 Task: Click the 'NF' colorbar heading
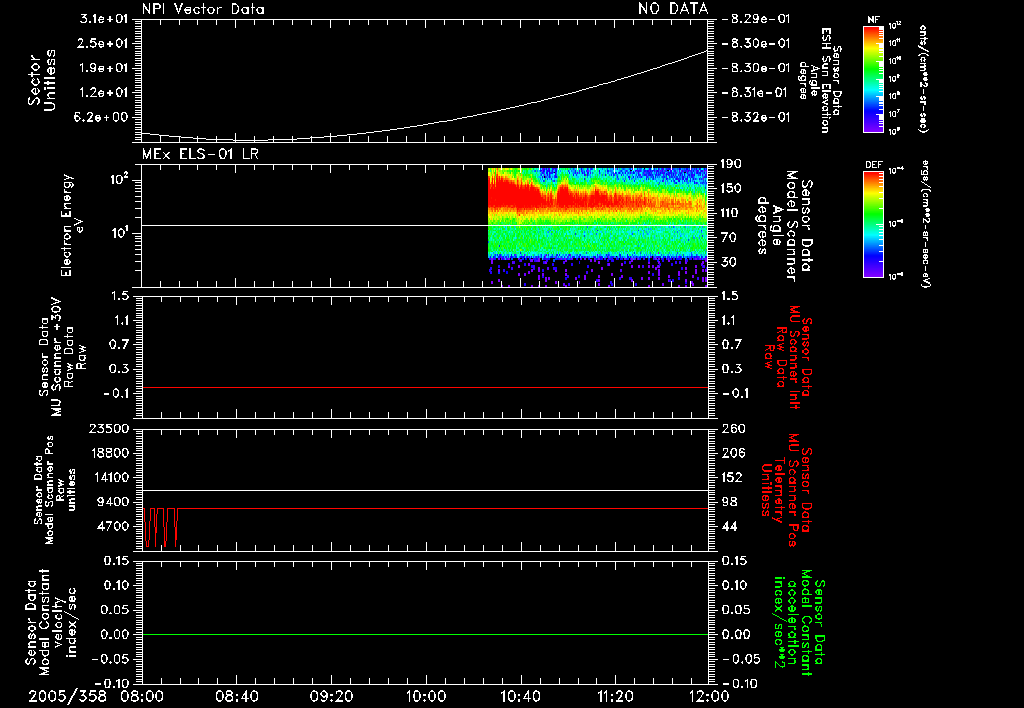(874, 20)
